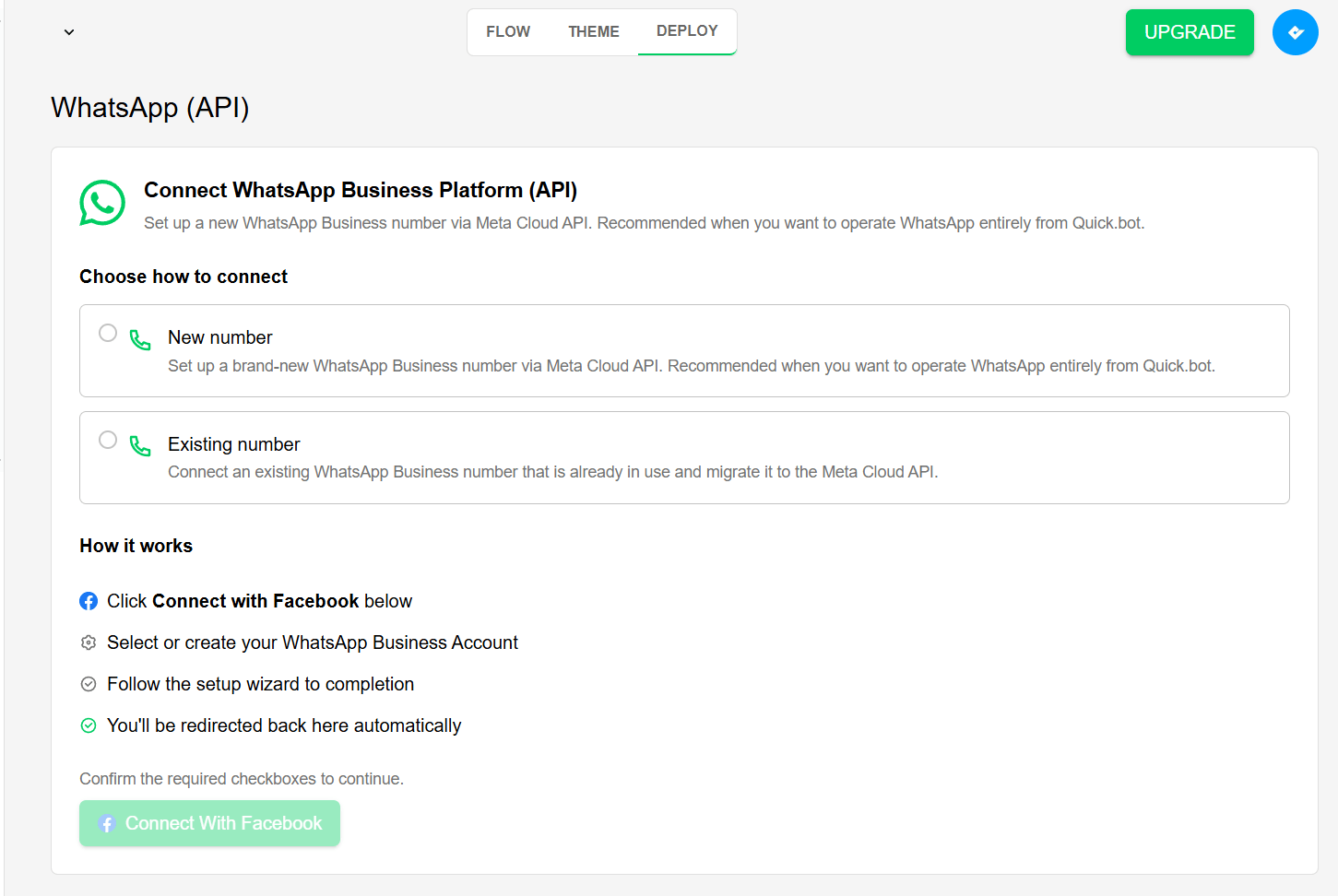Select the New number radio button
Viewport: 1338px width, 896px height.
(x=108, y=333)
